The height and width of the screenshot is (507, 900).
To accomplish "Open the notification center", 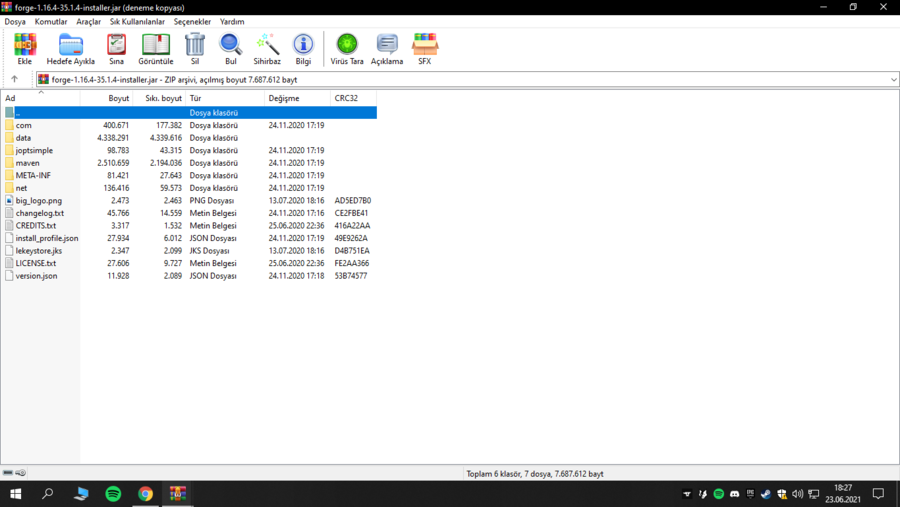I will coord(878,494).
